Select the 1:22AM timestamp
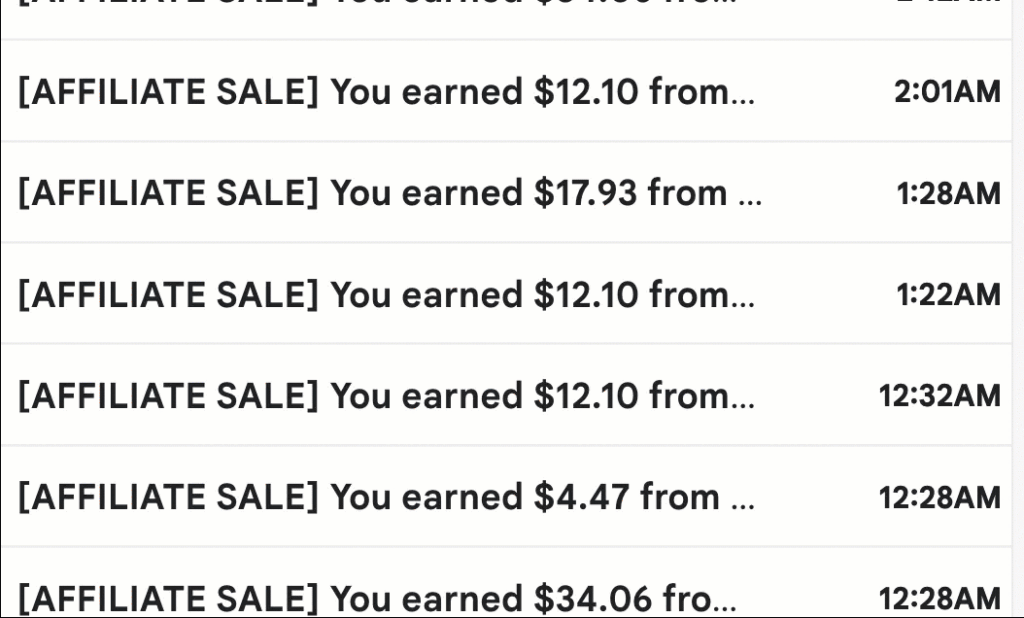The height and width of the screenshot is (618, 1024). [x=948, y=295]
